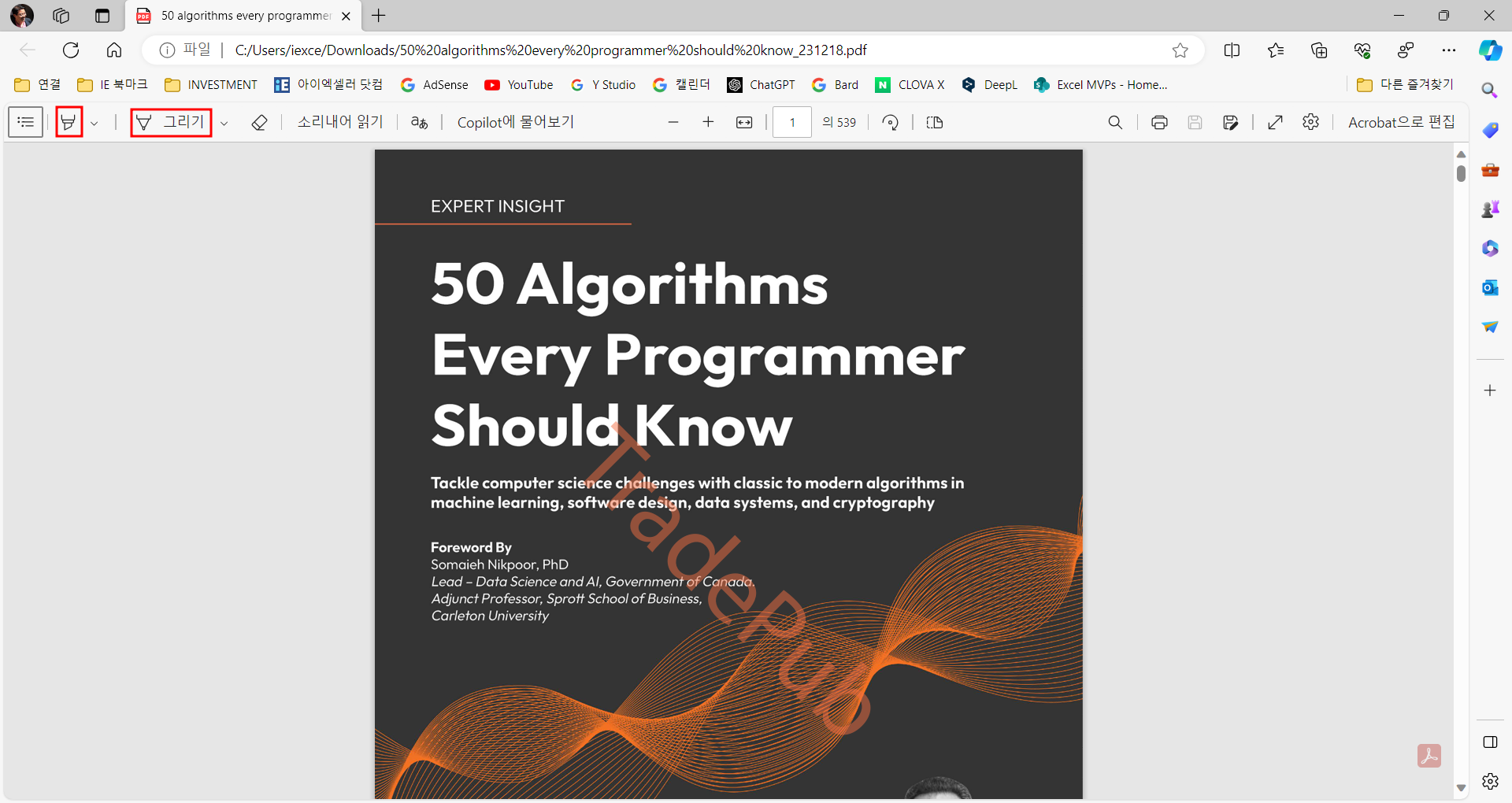Open 다른 즐겨찾기 folder

point(1406,85)
